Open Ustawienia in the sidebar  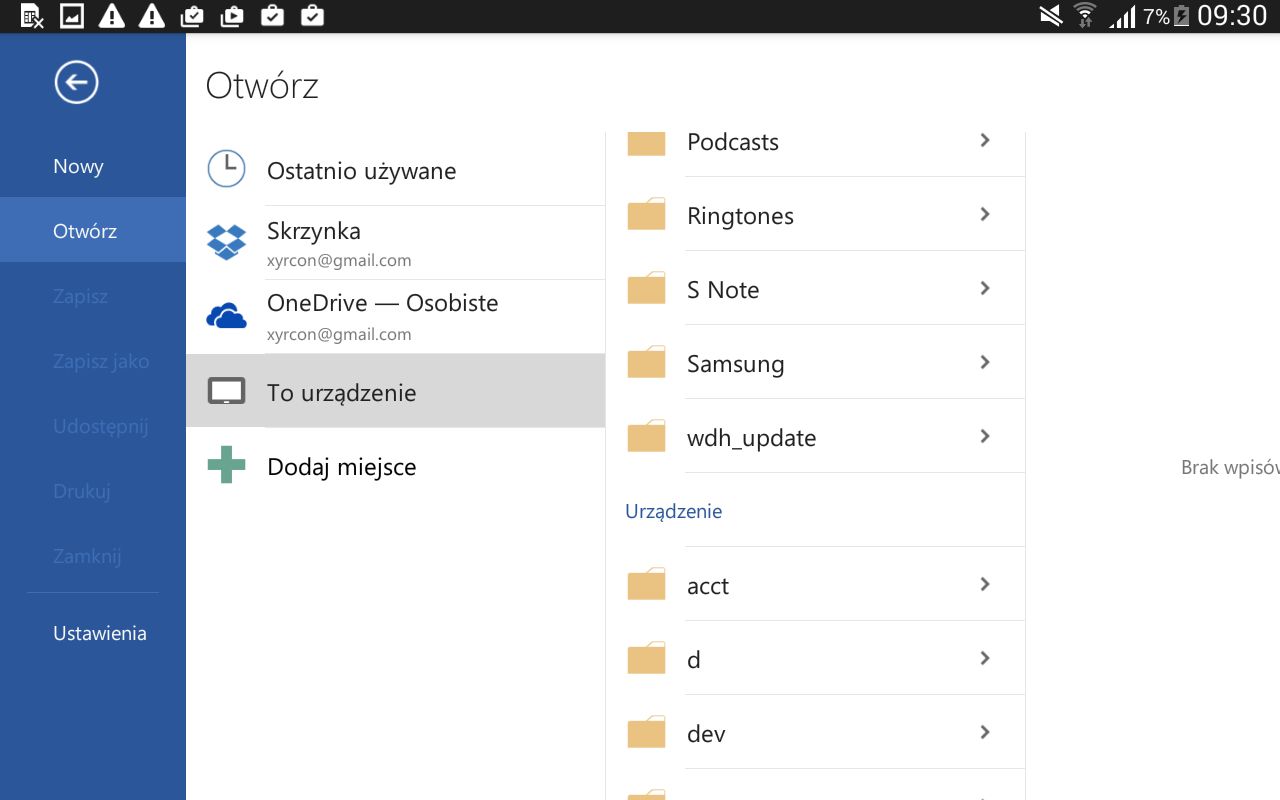click(100, 633)
